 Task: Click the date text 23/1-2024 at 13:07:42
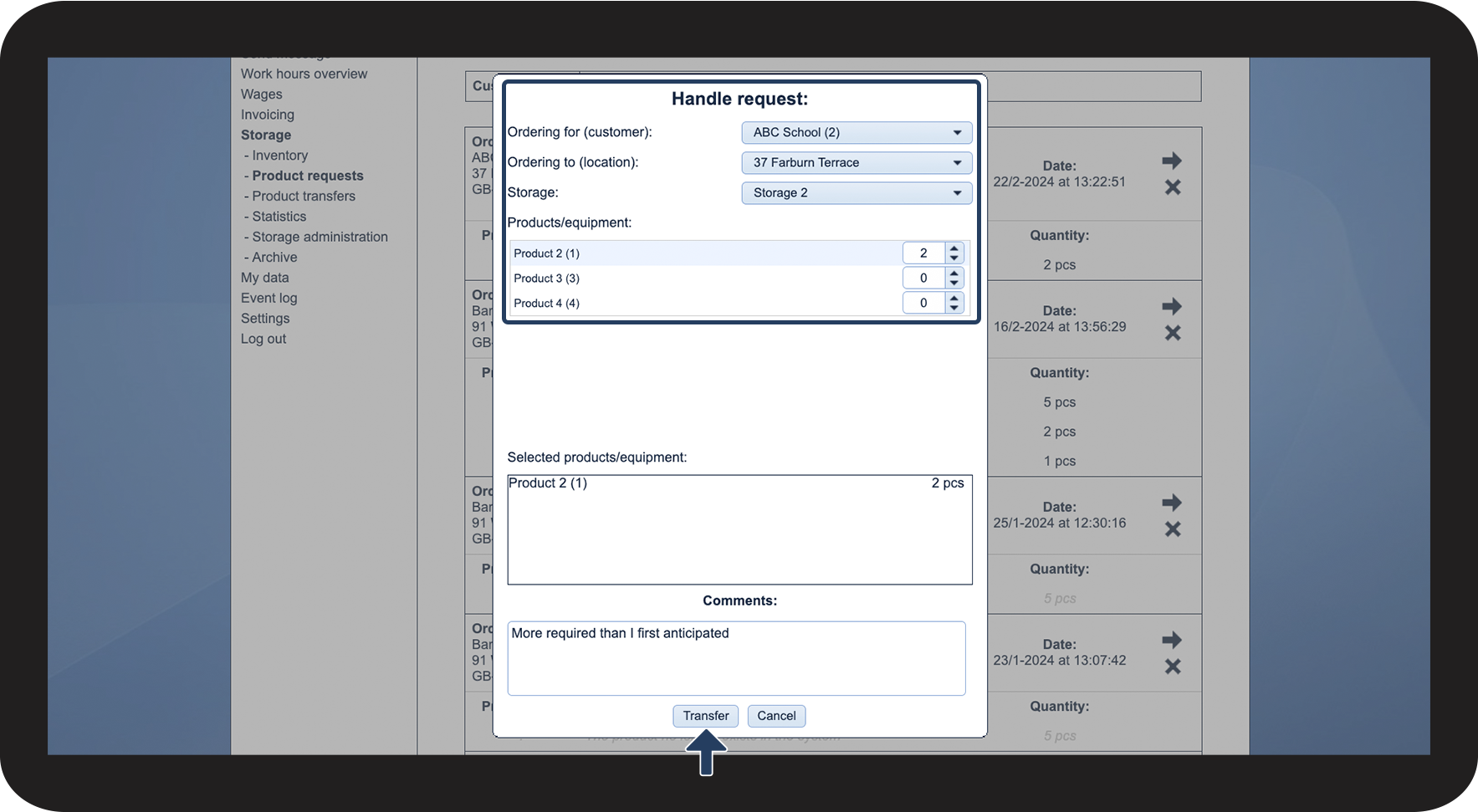click(1060, 660)
